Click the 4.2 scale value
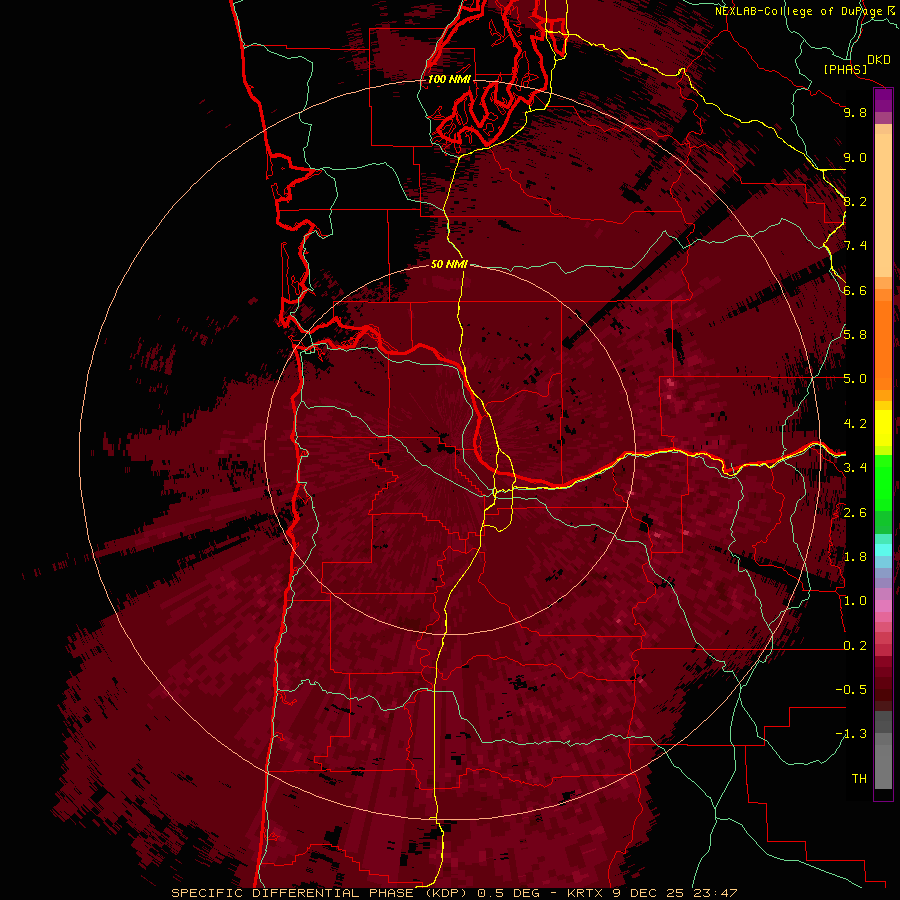The height and width of the screenshot is (900, 900). [855, 424]
